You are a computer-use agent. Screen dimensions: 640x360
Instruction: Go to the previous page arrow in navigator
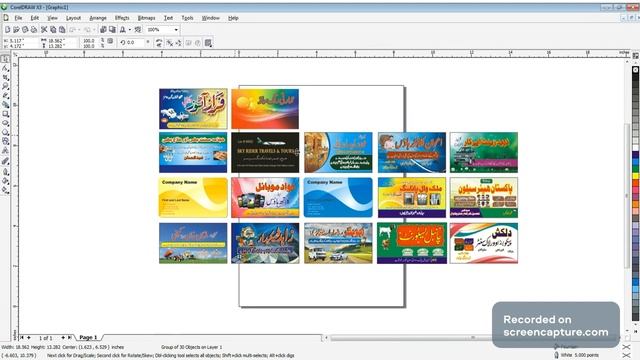pos(29,338)
